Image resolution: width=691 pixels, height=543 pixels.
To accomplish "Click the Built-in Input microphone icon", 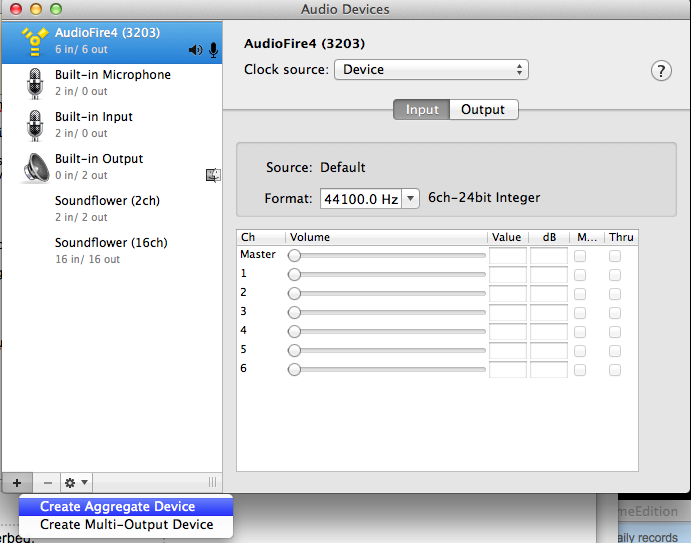I will click(x=35, y=126).
